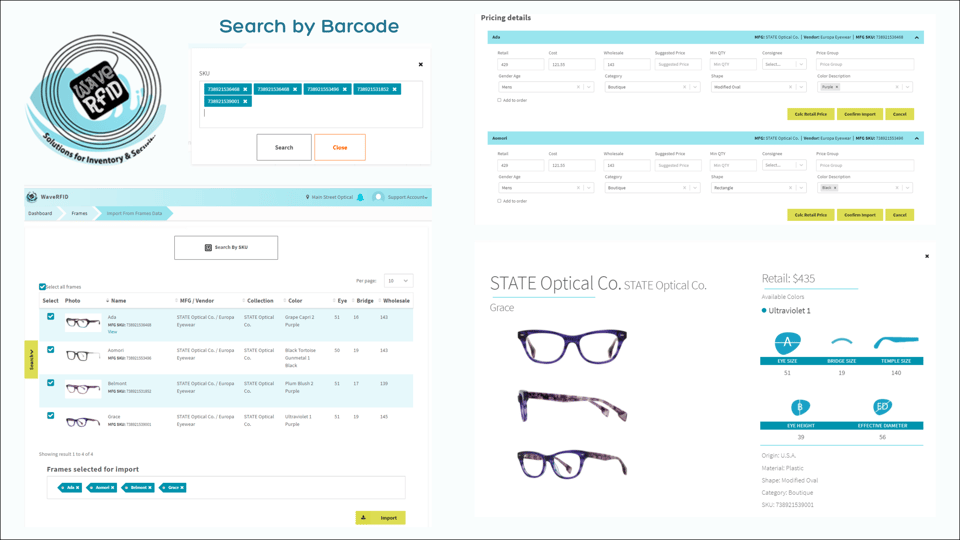Viewport: 960px width, 540px height.
Task: Uncheck the Grace frame row checkbox
Action: 51,416
